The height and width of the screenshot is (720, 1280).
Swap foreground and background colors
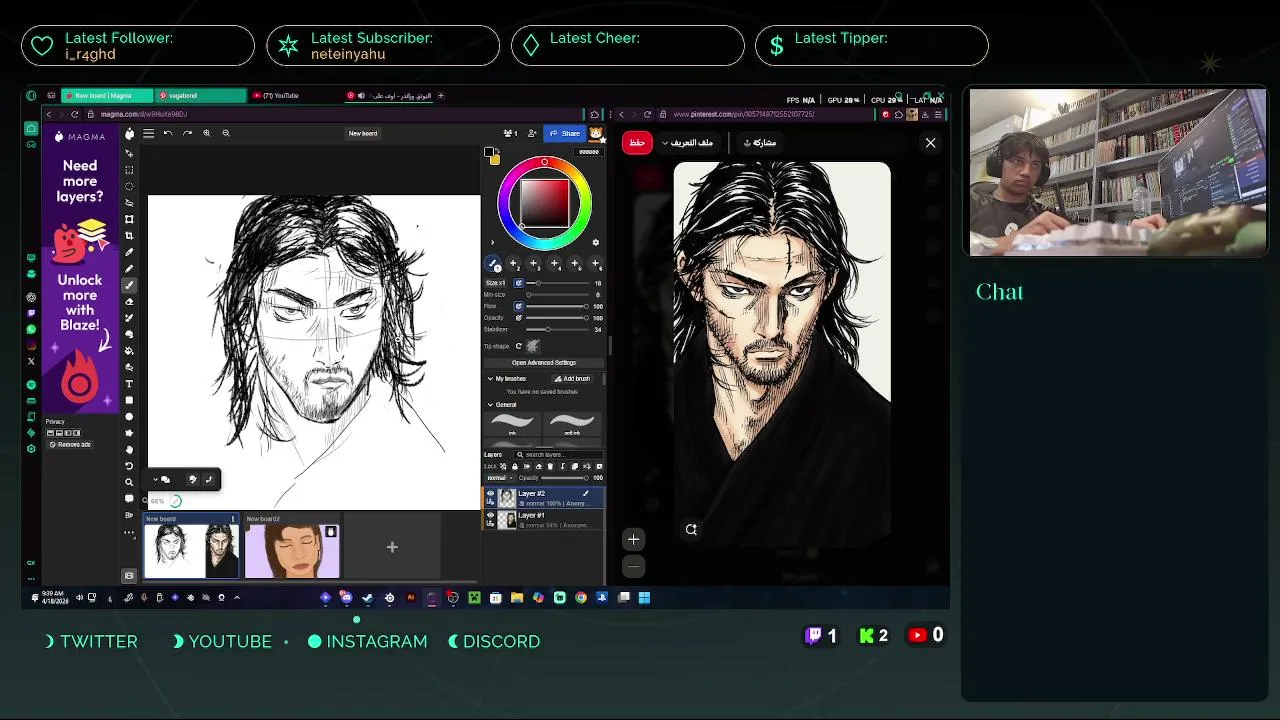click(x=498, y=149)
